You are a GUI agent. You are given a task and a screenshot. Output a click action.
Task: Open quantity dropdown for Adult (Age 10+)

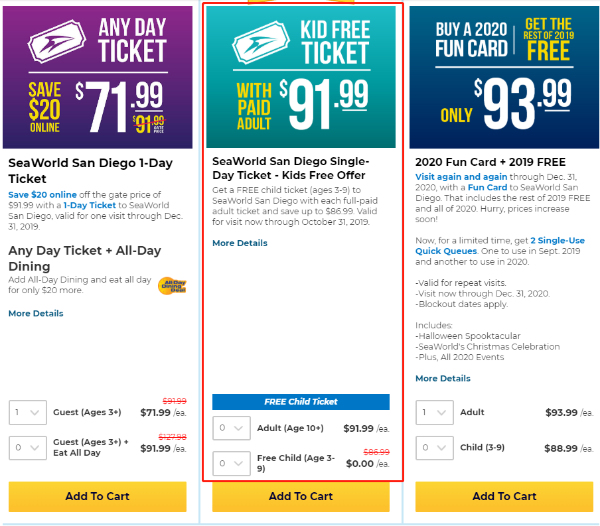[x=232, y=428]
